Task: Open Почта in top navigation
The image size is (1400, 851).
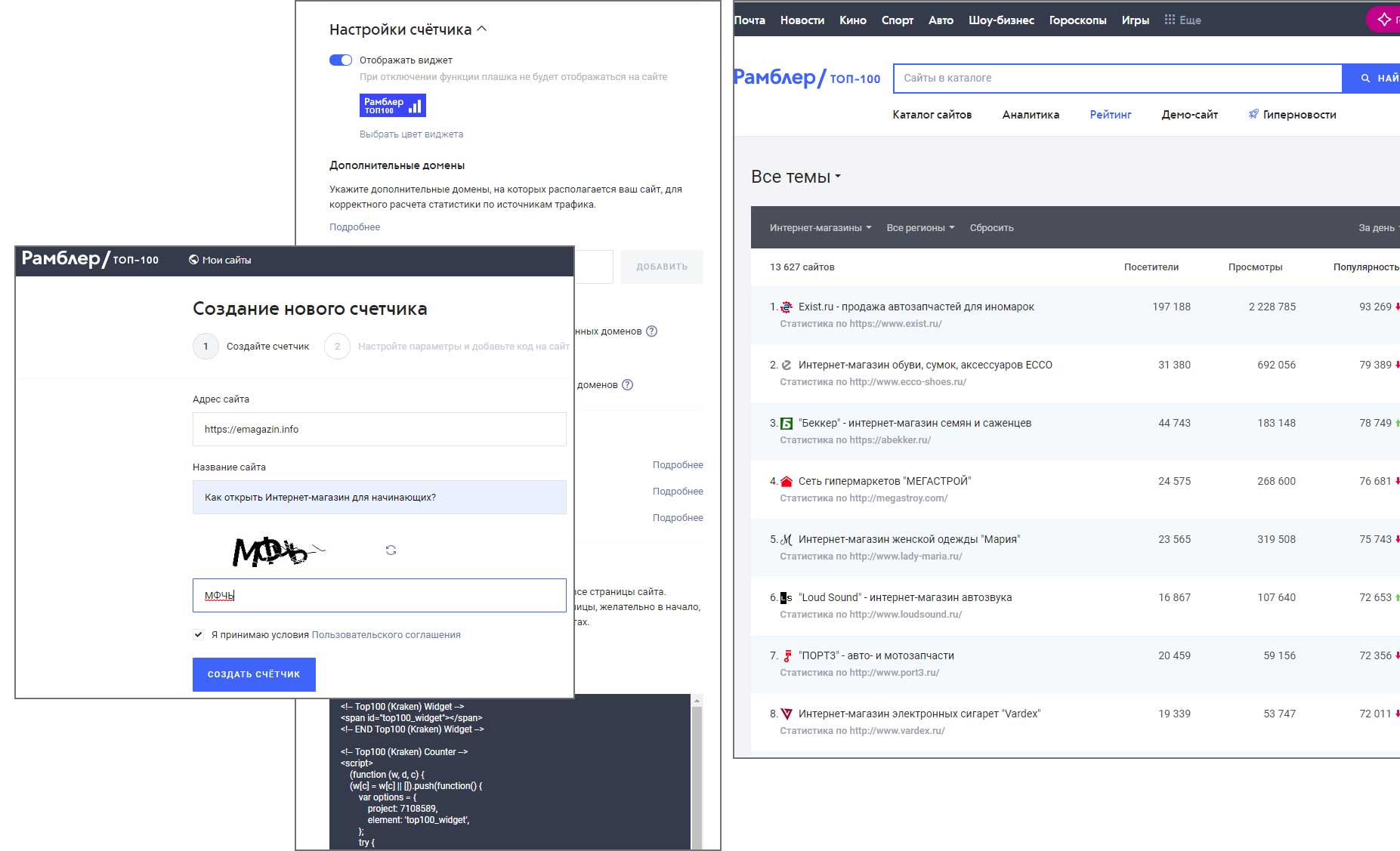Action: (749, 20)
